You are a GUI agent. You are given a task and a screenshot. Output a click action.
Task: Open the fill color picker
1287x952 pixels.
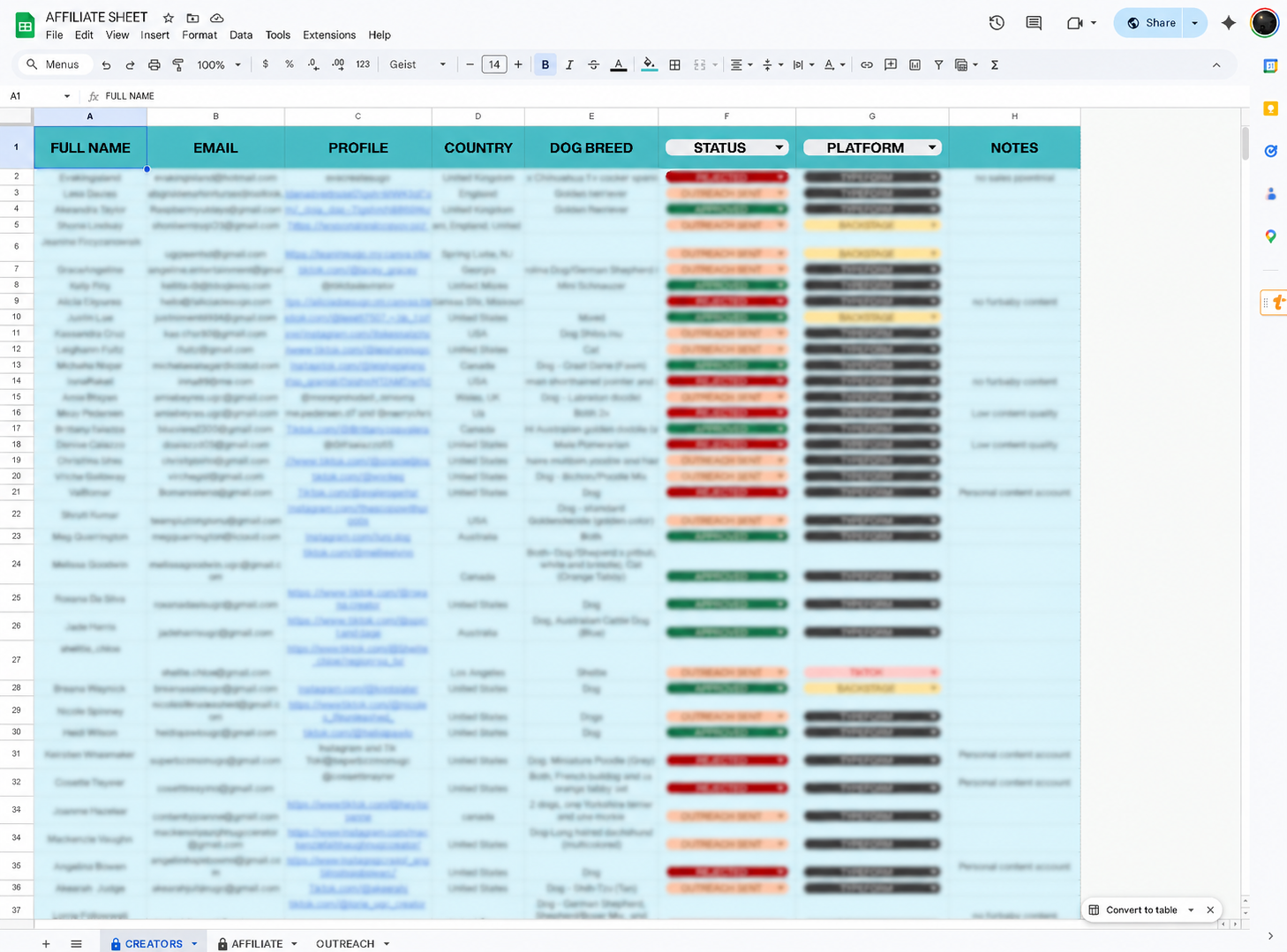[649, 64]
